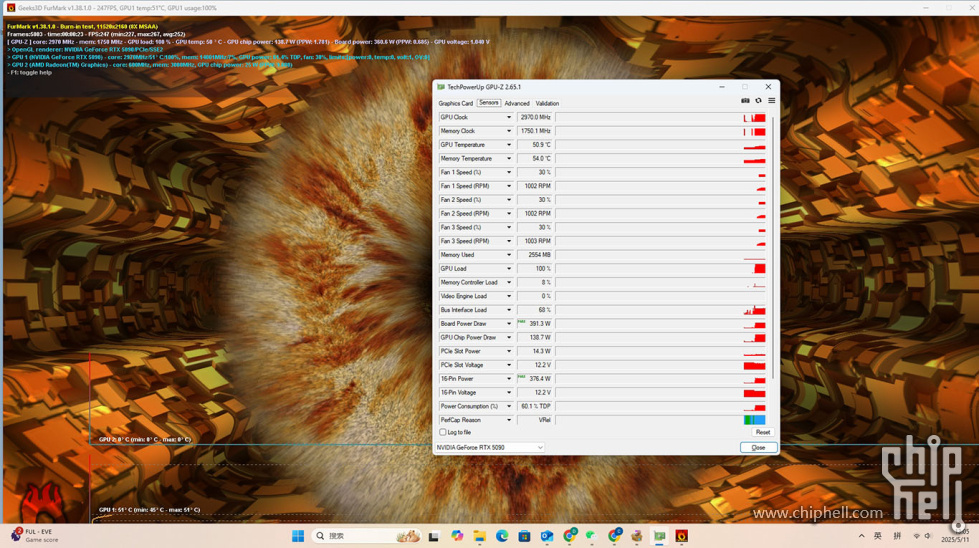Open the PerfCap Reason dropdown
This screenshot has height=548, width=979.
tap(508, 420)
